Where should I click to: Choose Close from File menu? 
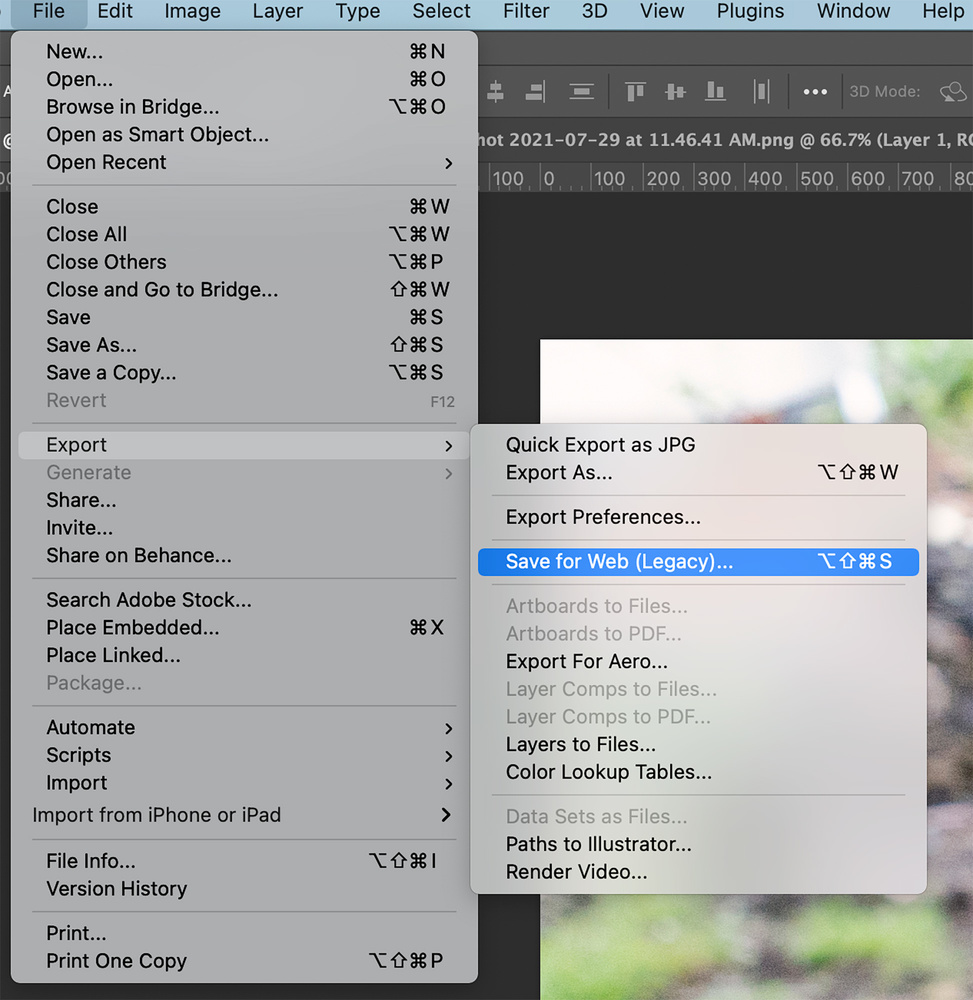click(244, 207)
